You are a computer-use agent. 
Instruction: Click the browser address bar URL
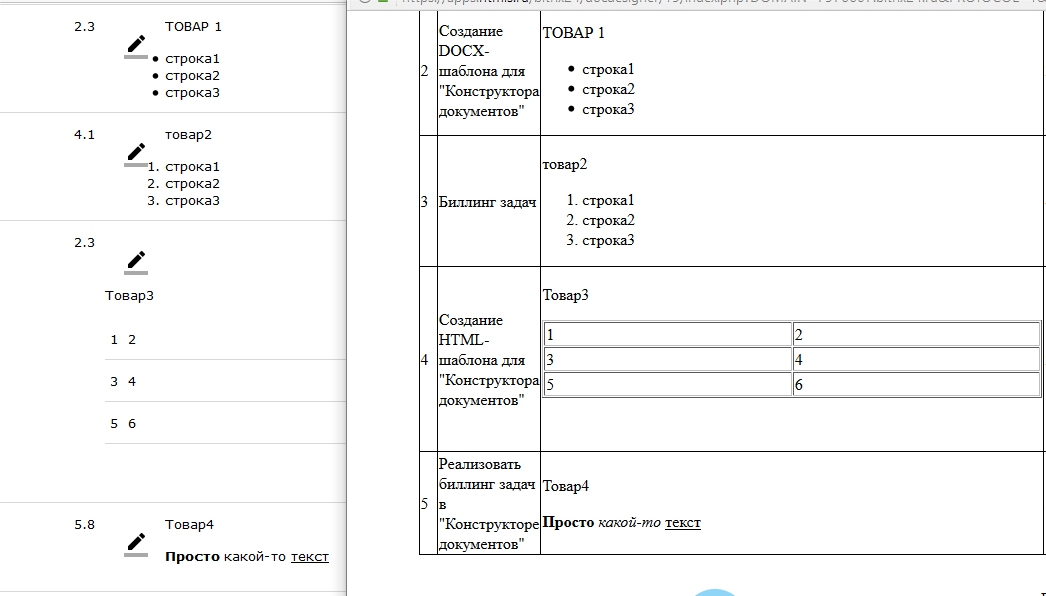coord(700,2)
